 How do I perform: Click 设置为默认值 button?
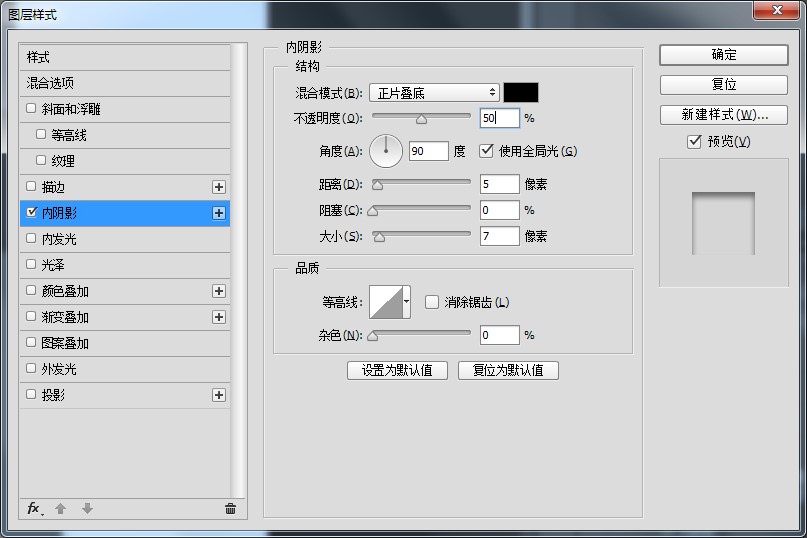tap(397, 370)
